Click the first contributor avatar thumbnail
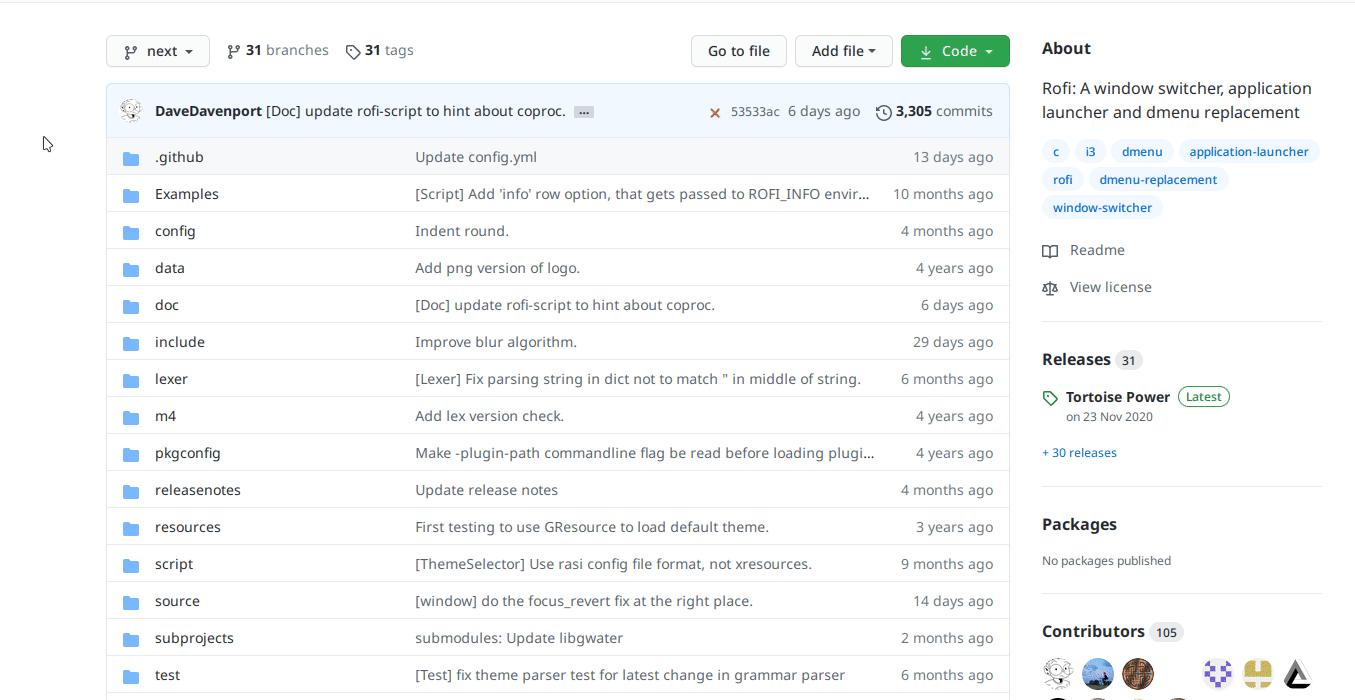The height and width of the screenshot is (700, 1355). tap(1058, 673)
